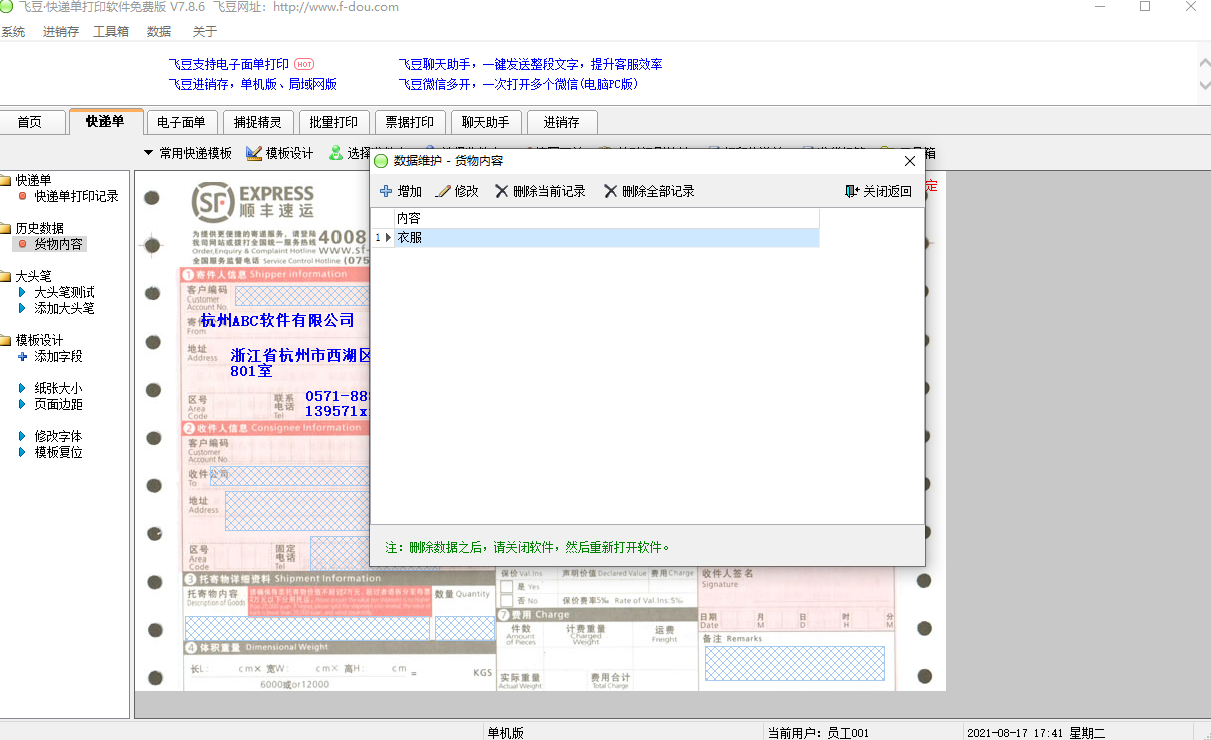
Task: Click the 删除全部记录 button label
Action: (x=658, y=191)
